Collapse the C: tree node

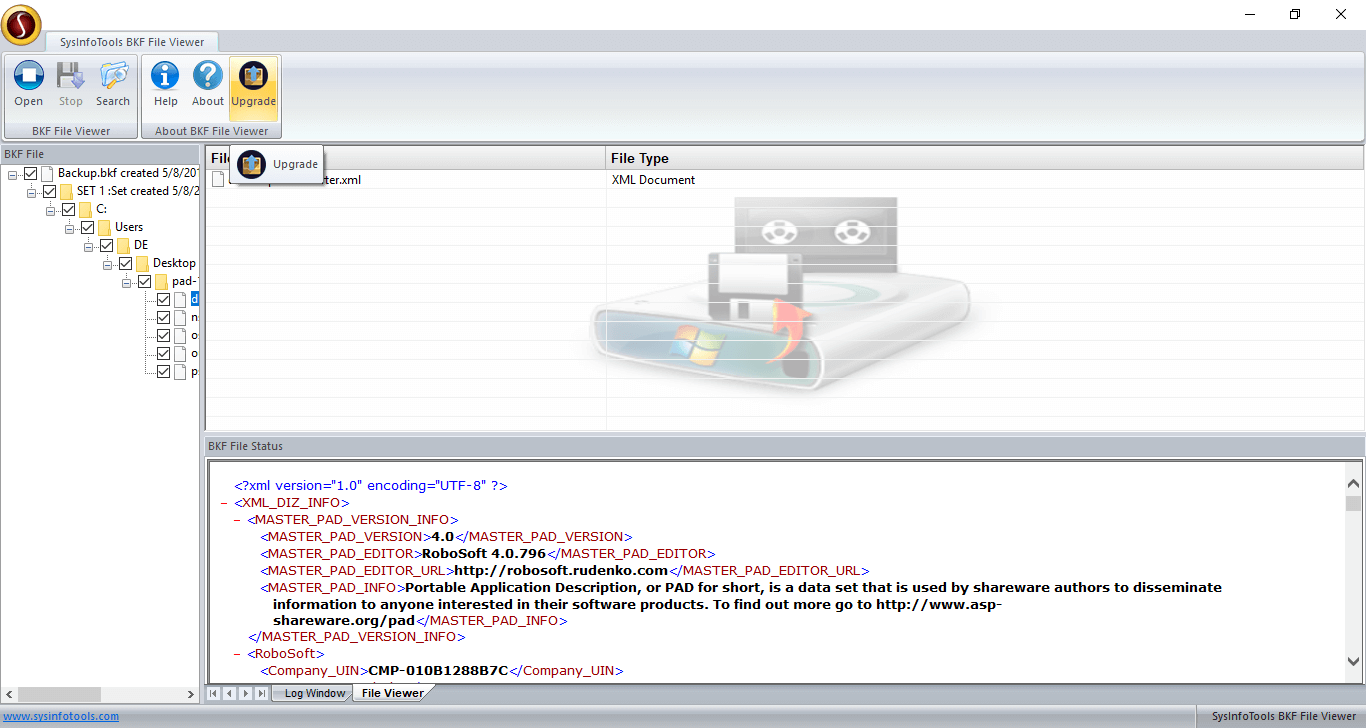coord(51,210)
